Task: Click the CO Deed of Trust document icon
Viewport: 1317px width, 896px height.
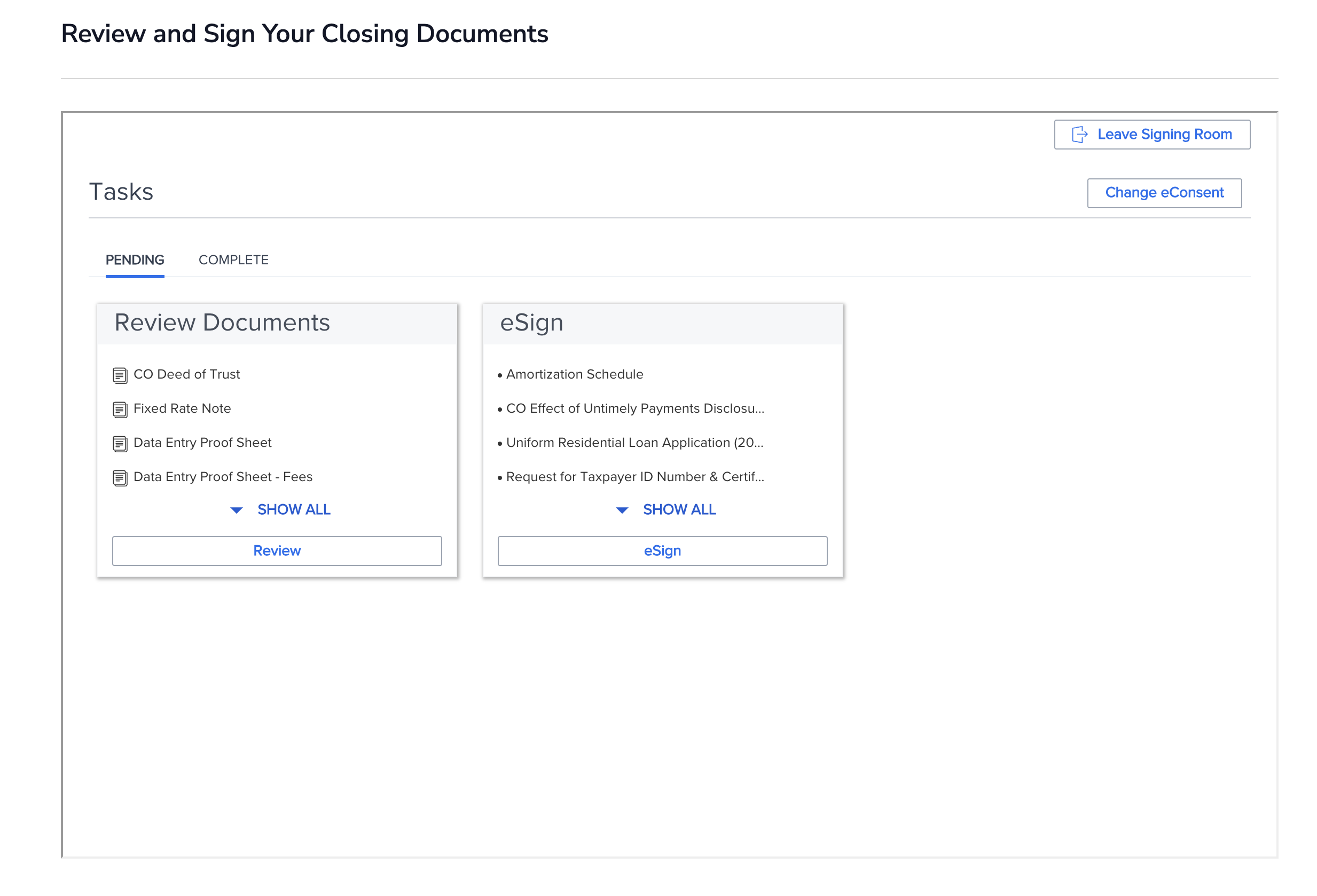Action: [x=120, y=375]
